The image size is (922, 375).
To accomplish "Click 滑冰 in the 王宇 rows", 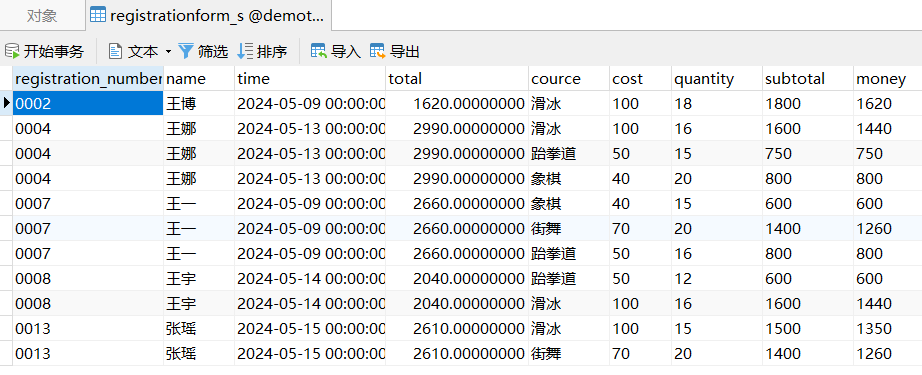I will pyautogui.click(x=569, y=303).
